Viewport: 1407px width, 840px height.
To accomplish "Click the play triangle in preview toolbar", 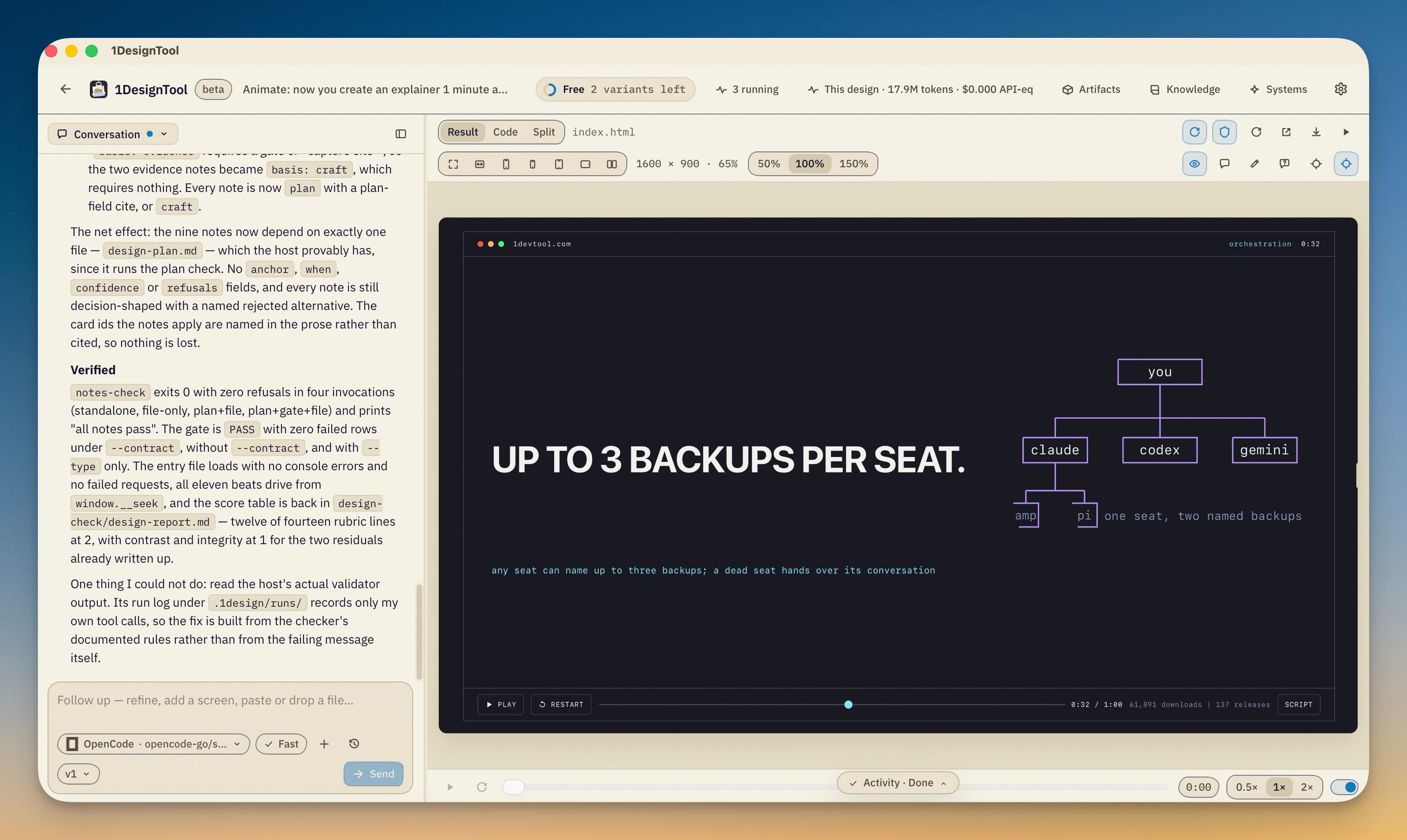I will [x=1346, y=132].
